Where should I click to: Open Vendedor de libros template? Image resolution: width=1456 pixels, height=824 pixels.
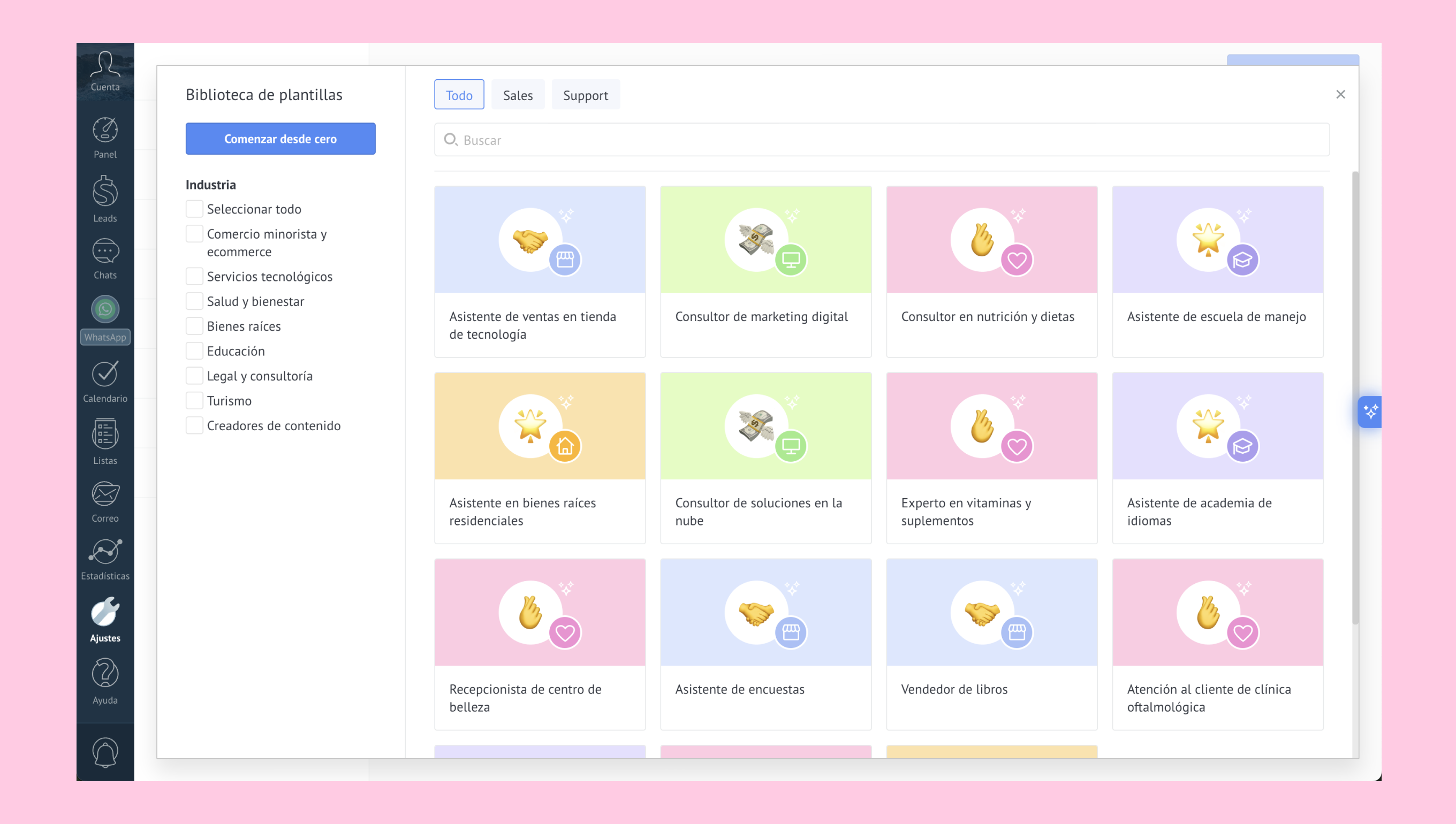pos(991,644)
